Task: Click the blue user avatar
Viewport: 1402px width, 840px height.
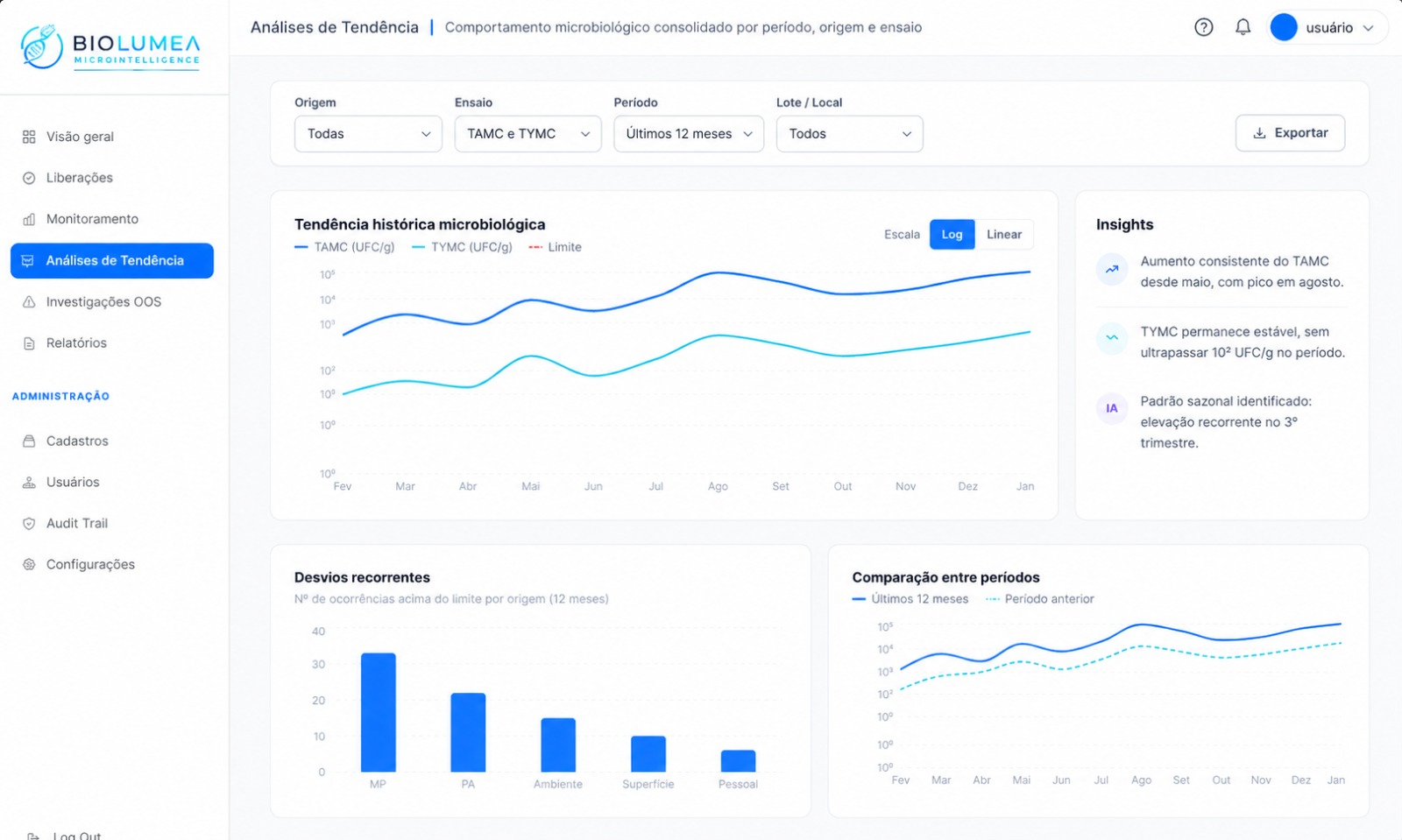Action: [1284, 27]
